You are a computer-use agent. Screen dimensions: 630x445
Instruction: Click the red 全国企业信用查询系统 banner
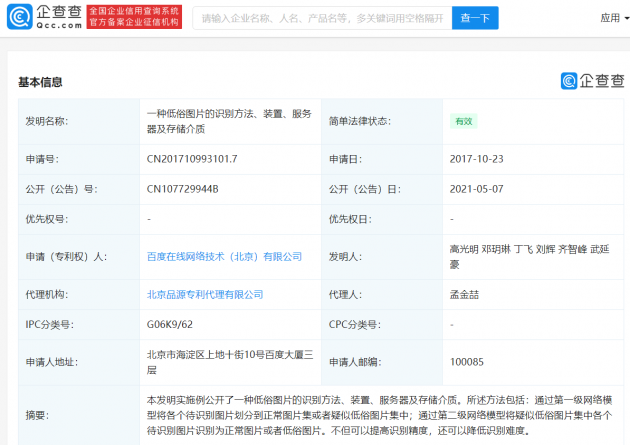pos(134,17)
